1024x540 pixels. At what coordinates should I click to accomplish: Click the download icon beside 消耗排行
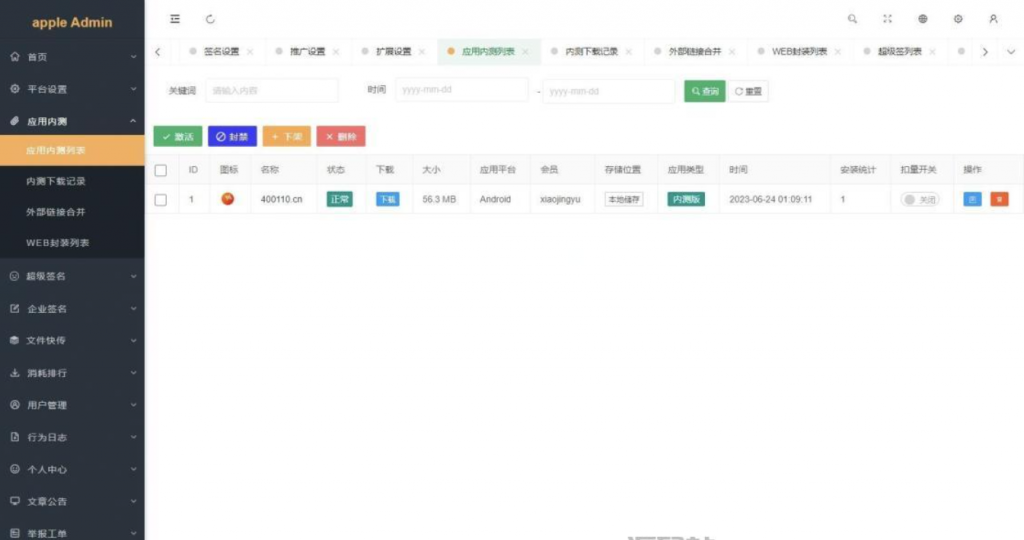point(15,373)
